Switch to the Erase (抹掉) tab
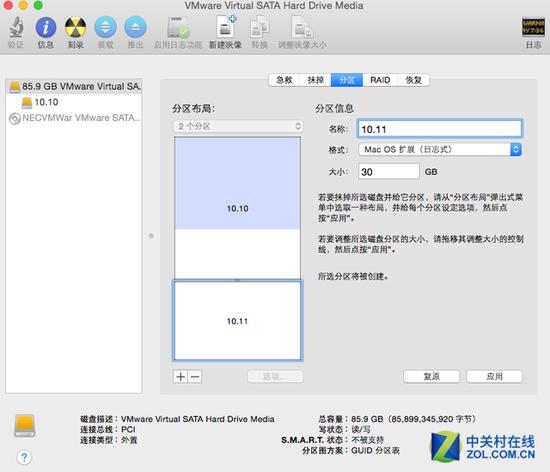The width and height of the screenshot is (550, 472). coord(315,80)
